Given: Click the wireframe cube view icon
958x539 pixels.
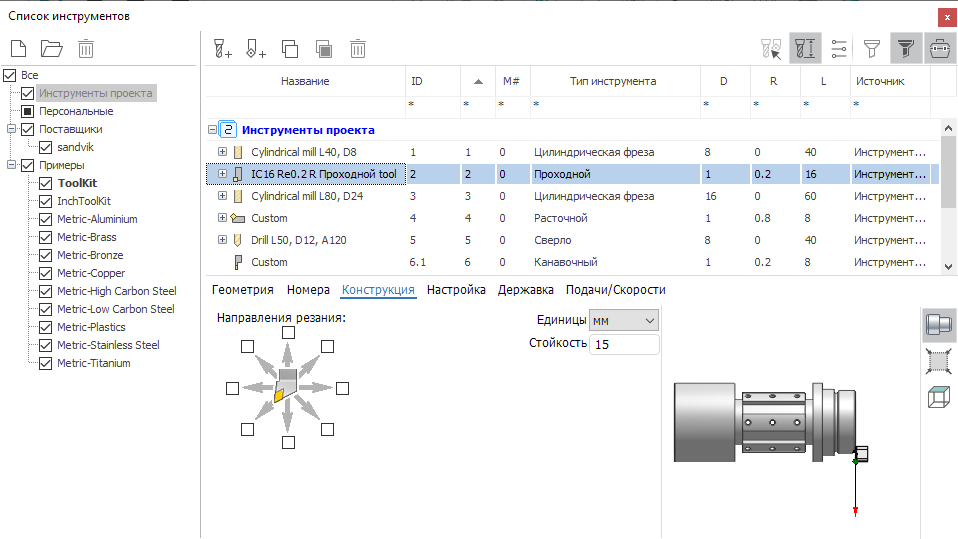Looking at the screenshot, I should [x=938, y=397].
